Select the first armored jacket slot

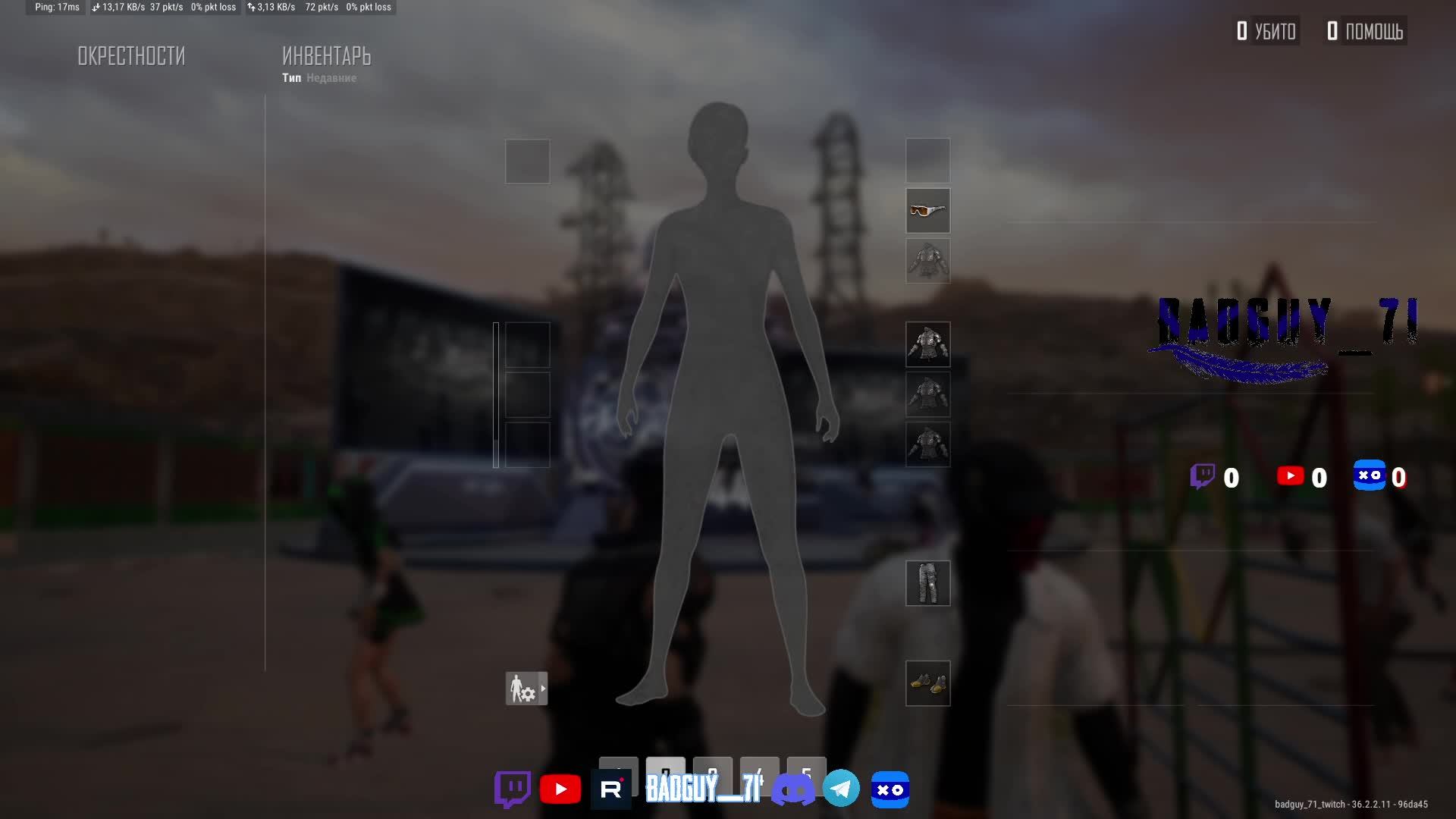[x=927, y=345]
